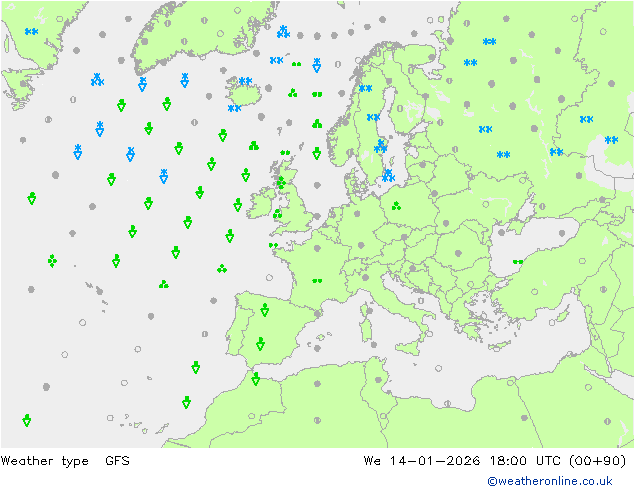
Task: Click the green rain cluster symbol in the far-west Atlantic
Action: [x=52, y=261]
